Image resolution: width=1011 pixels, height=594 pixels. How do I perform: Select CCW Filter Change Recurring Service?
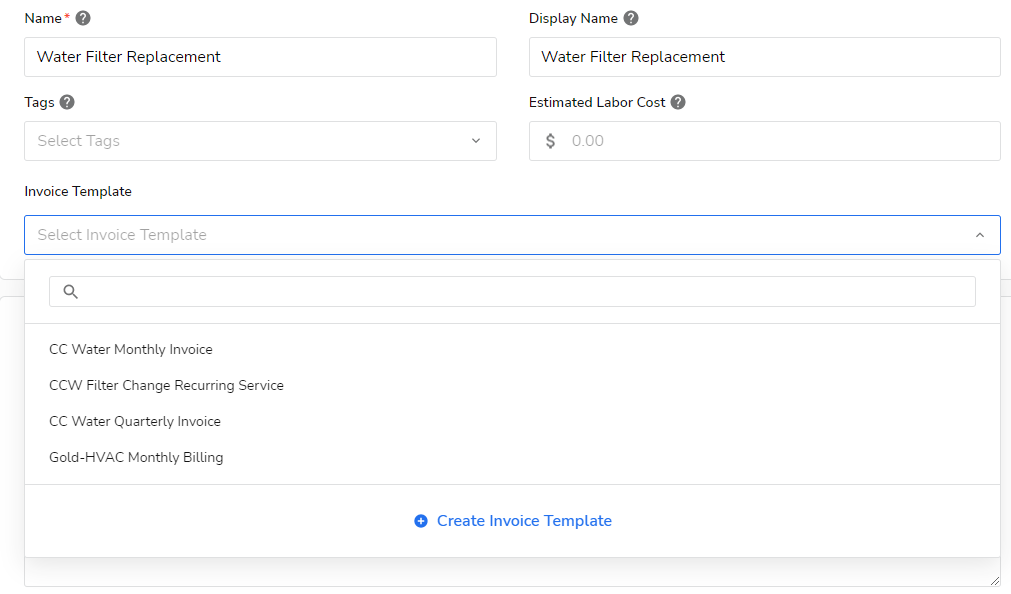point(167,385)
